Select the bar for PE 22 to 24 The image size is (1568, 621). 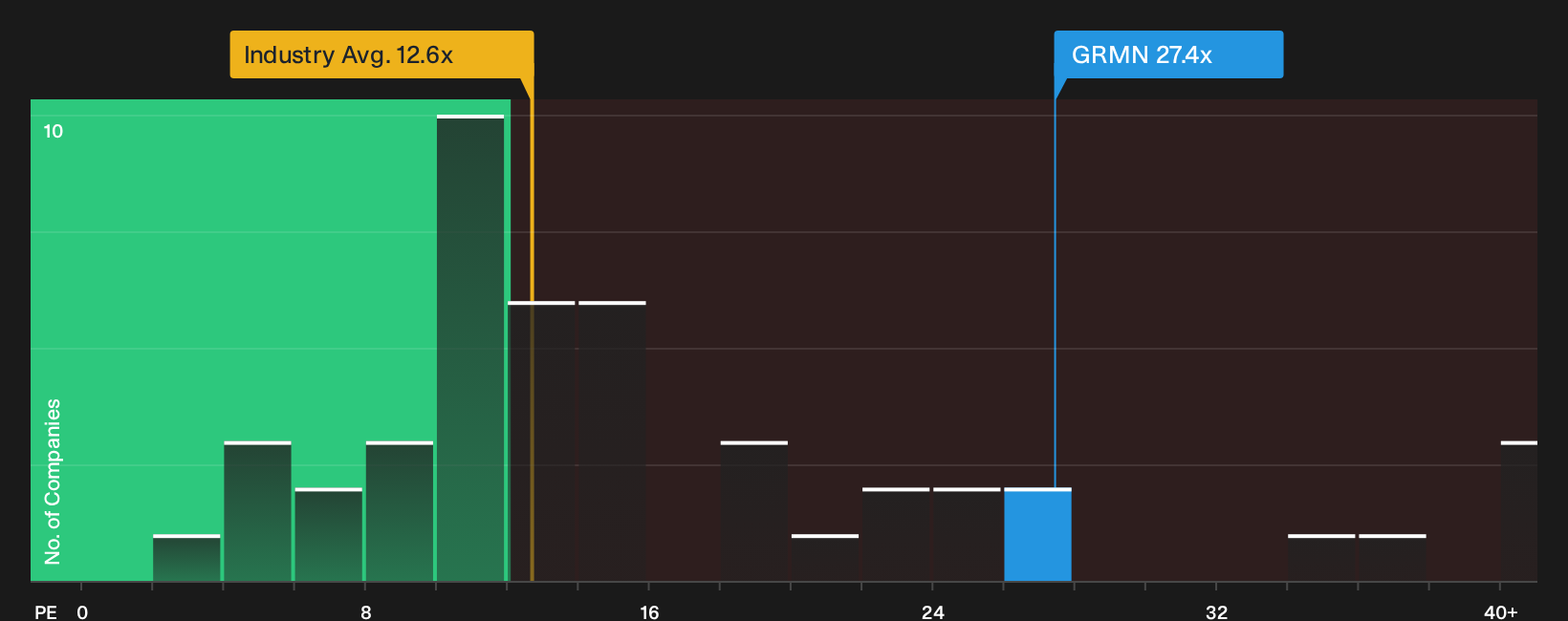click(x=896, y=535)
